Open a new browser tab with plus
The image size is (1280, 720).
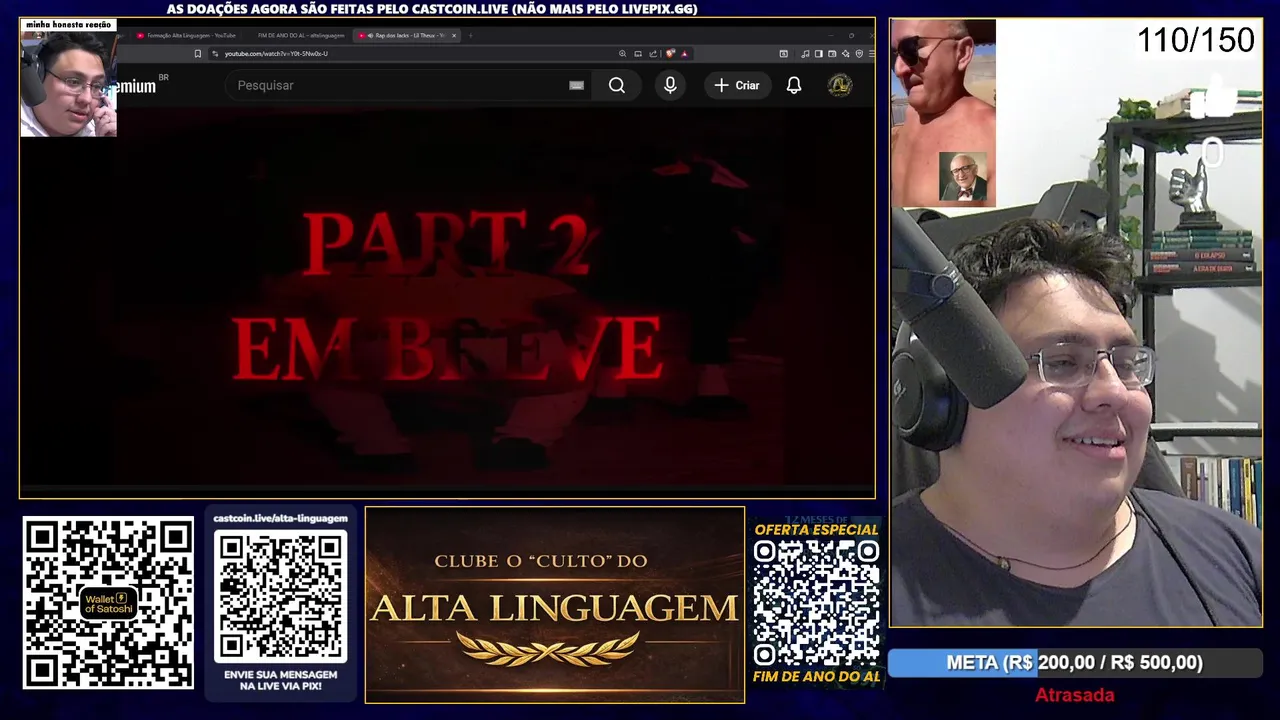470,35
